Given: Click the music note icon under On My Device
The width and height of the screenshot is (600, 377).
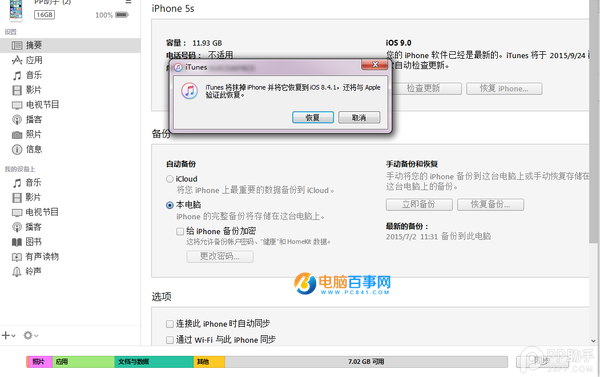Looking at the screenshot, I should pos(17,183).
